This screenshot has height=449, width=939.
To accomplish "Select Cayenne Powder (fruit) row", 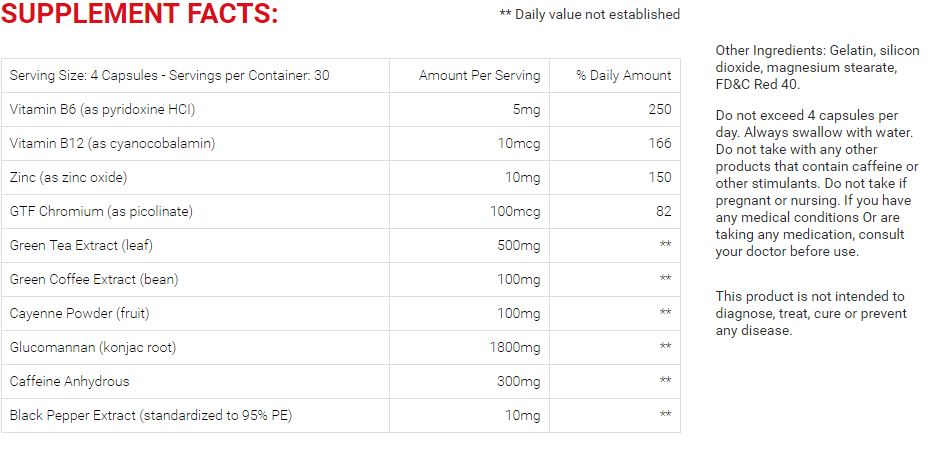I will click(x=341, y=314).
